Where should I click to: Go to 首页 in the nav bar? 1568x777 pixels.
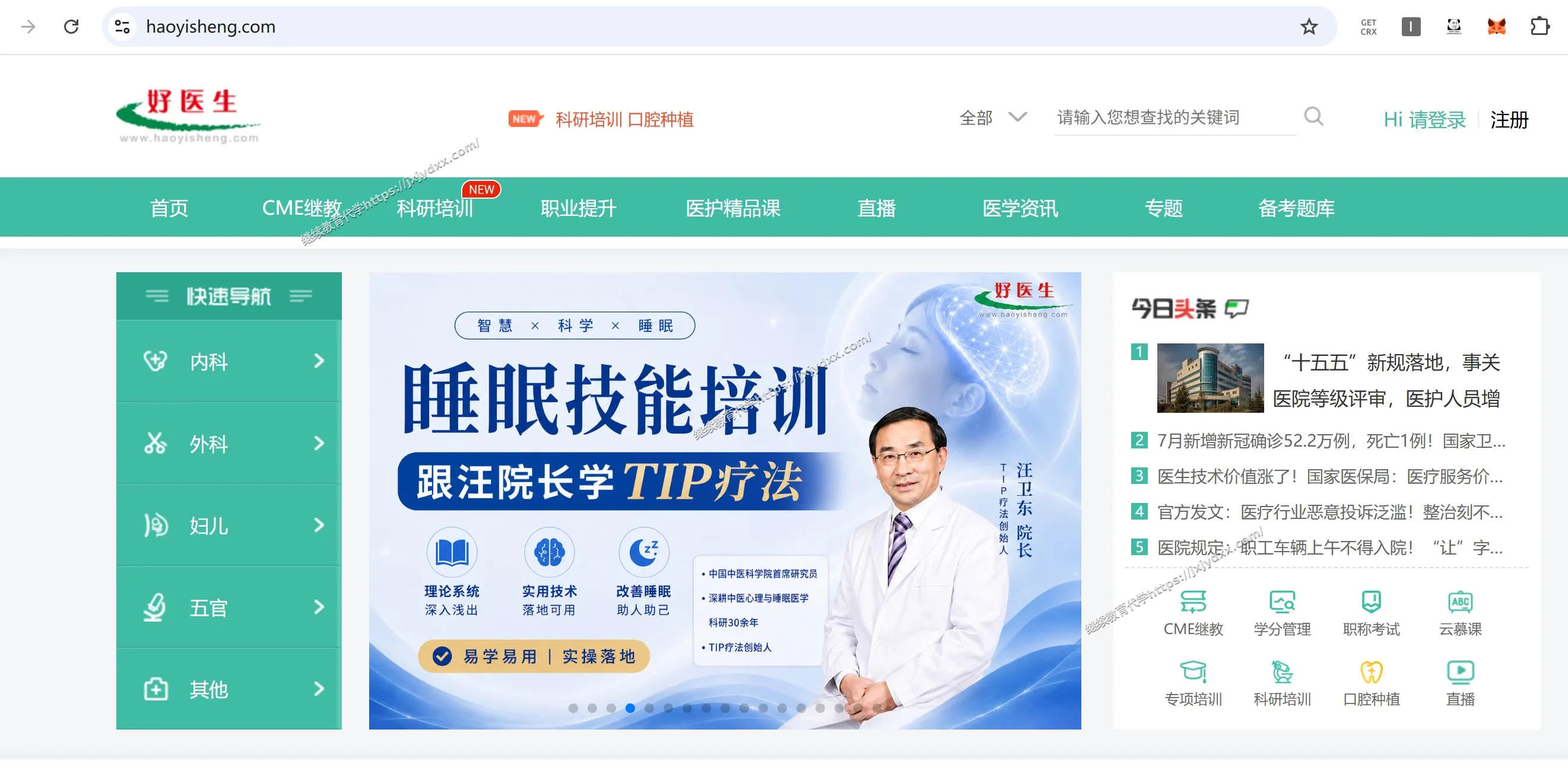169,208
